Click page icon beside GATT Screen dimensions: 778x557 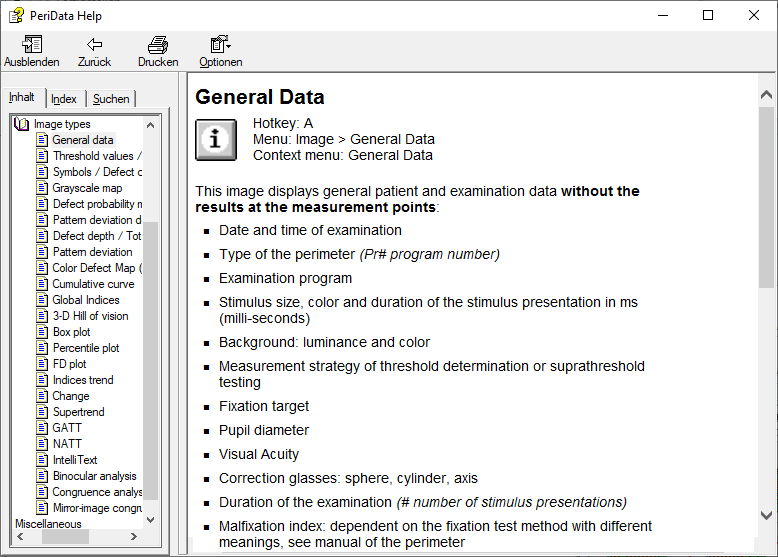[42, 428]
